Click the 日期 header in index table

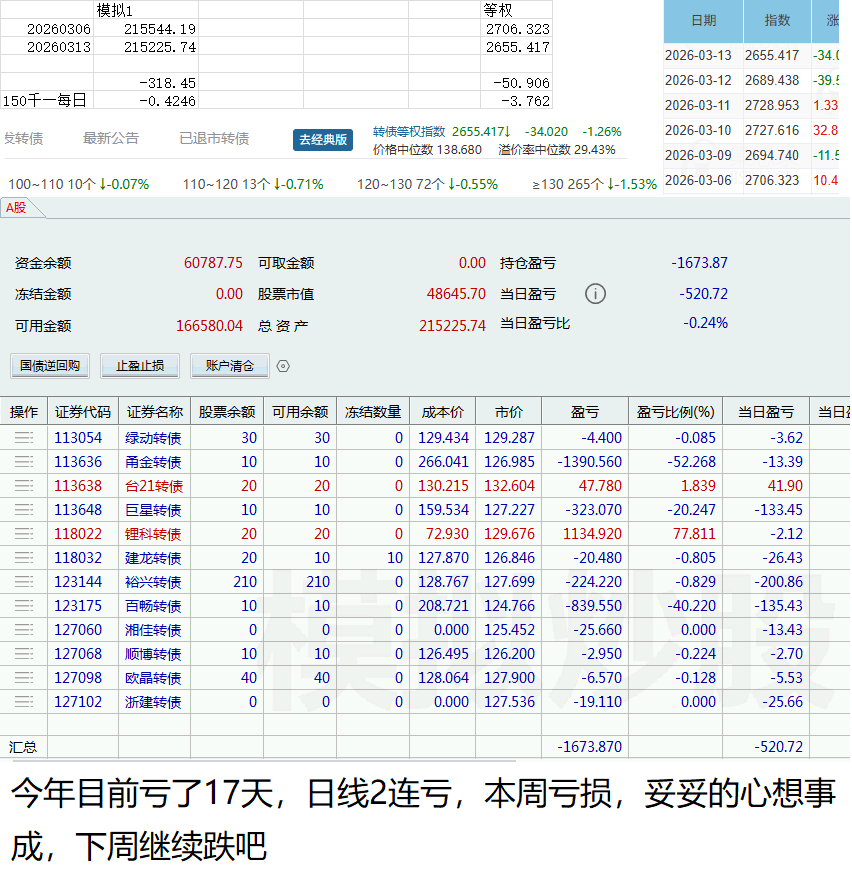pyautogui.click(x=703, y=21)
